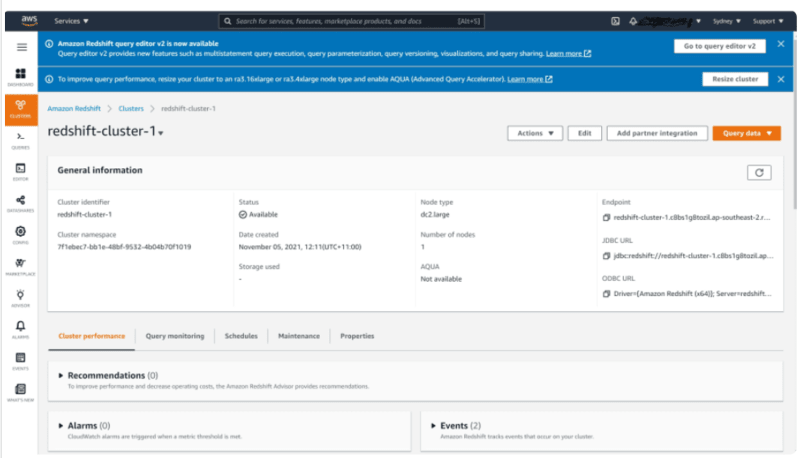800x458 pixels.
Task: Select the Endpoint address text
Action: tap(692, 218)
